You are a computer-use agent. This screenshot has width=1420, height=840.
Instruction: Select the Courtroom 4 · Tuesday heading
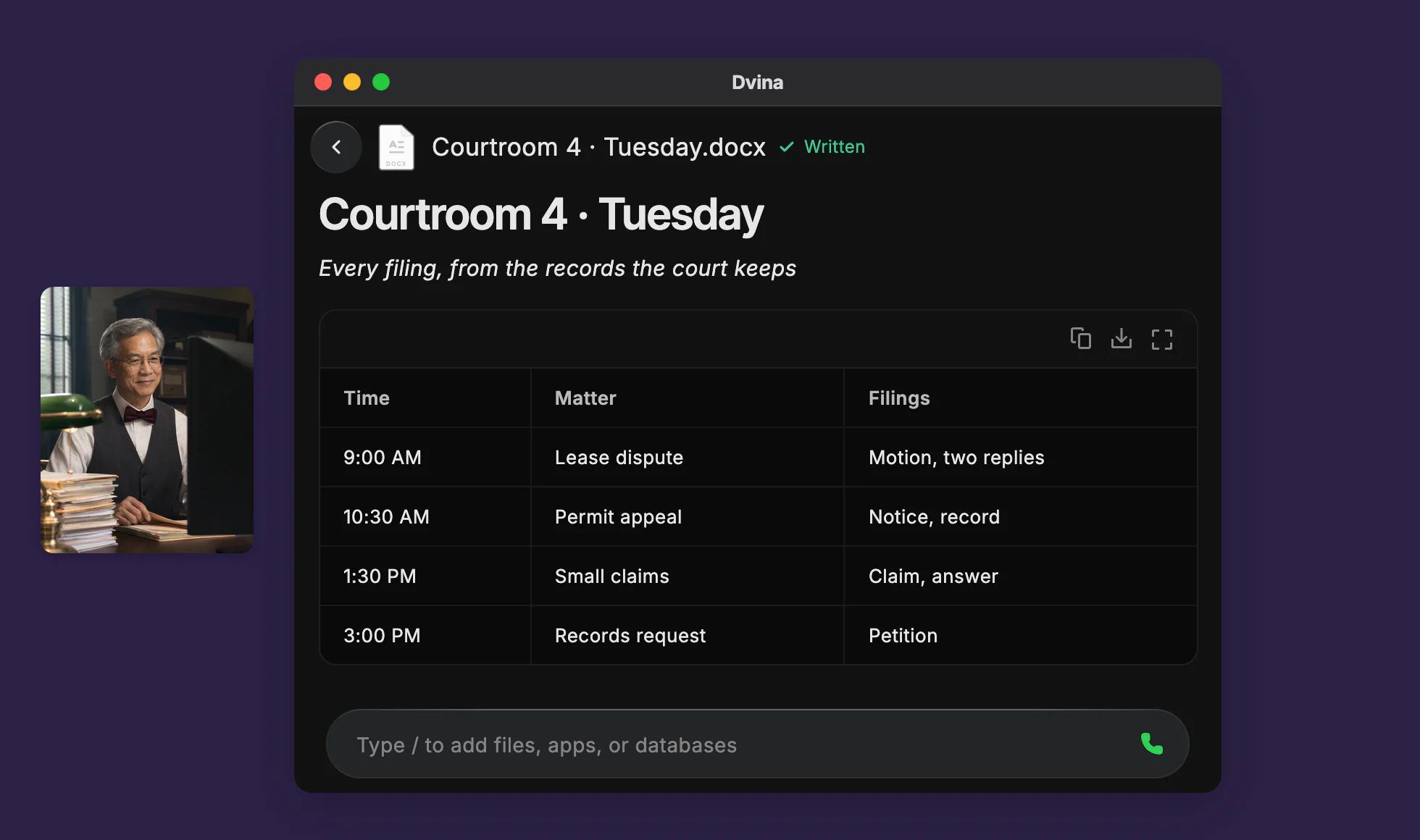(541, 214)
